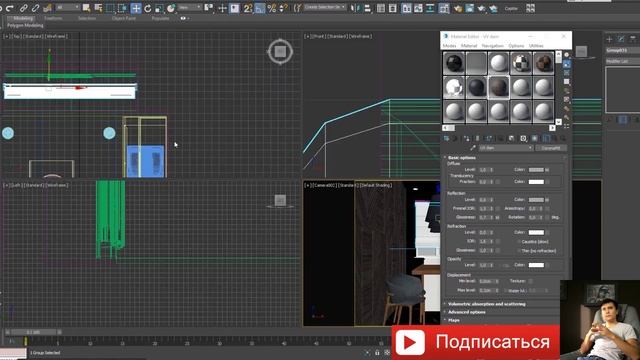This screenshot has width=640, height=360.
Task: Click the Refraction color swatch
Action: coord(536,232)
